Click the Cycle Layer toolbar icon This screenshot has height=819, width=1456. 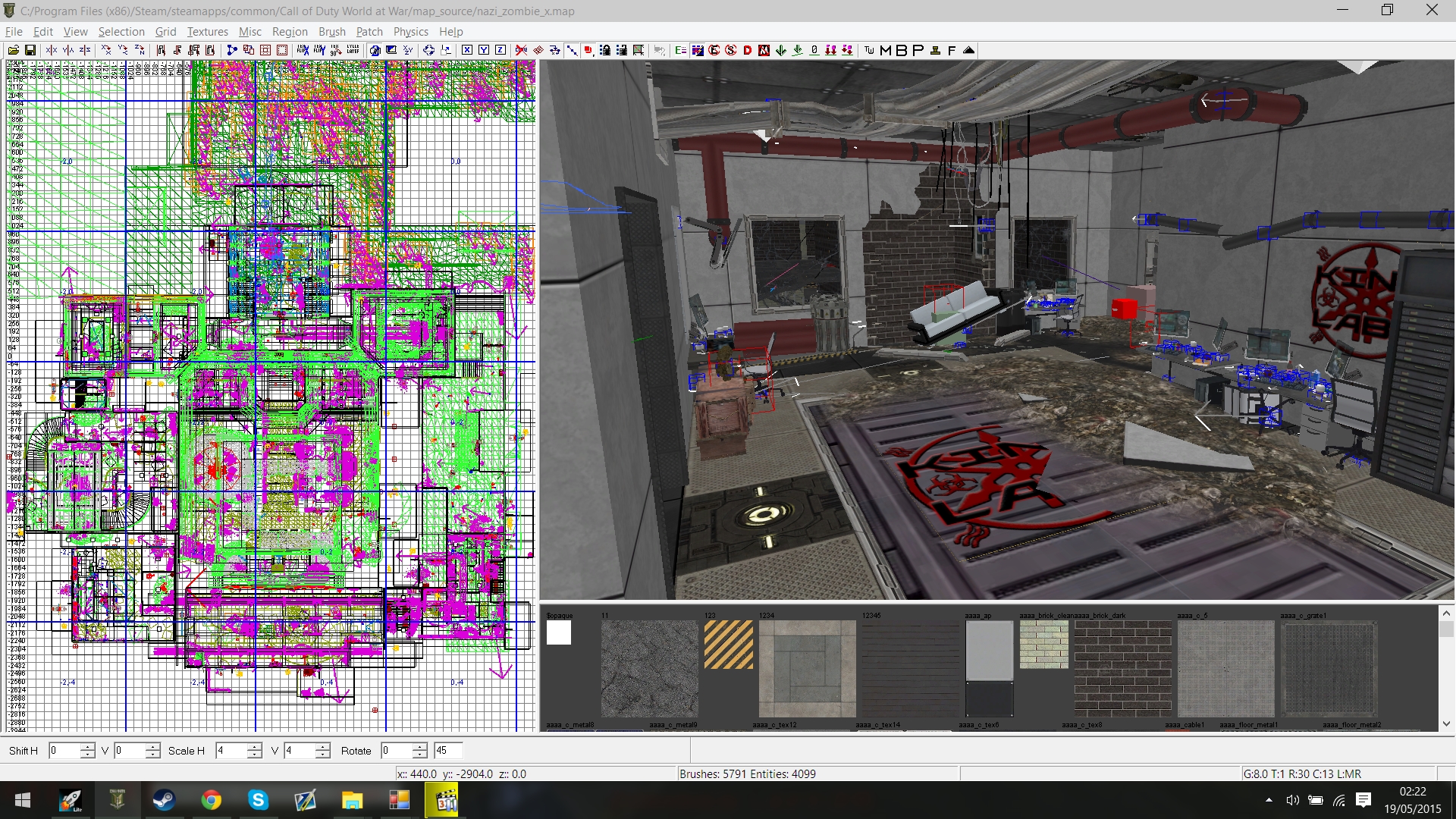(353, 50)
